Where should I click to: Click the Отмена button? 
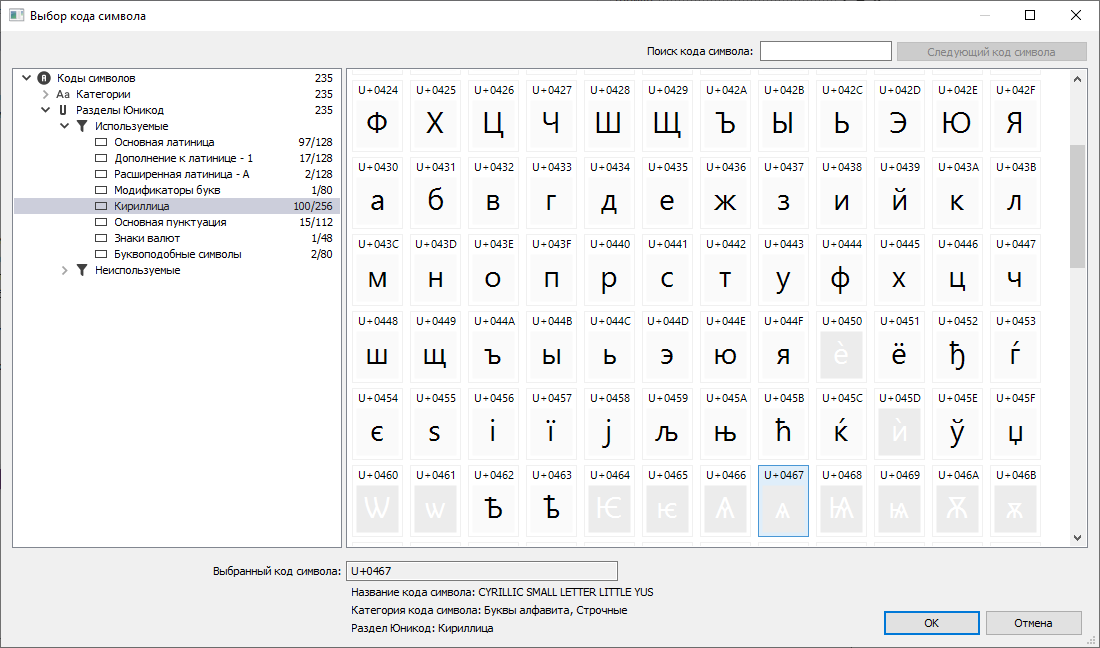(1033, 623)
